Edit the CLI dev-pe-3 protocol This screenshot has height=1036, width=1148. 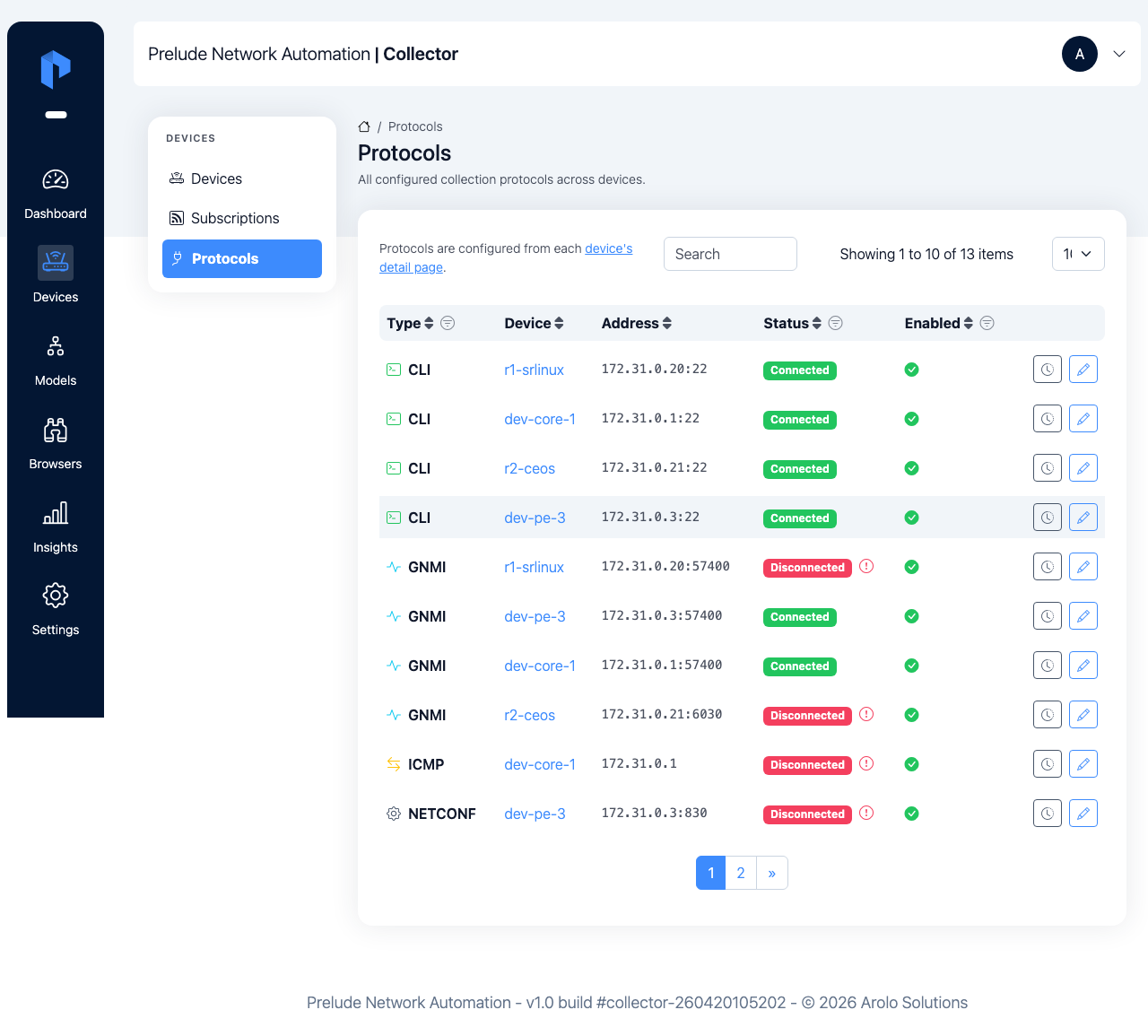click(1083, 518)
